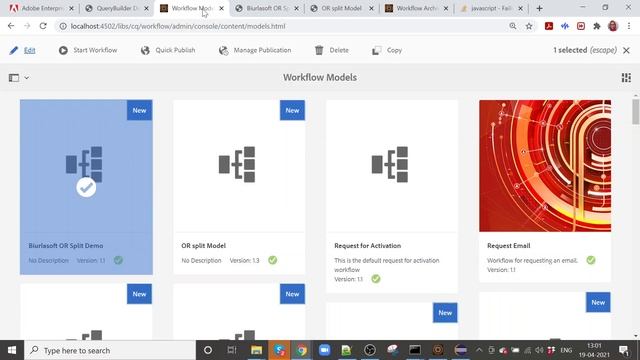Go back in browser history
This screenshot has height=360, width=640.
[11, 26]
